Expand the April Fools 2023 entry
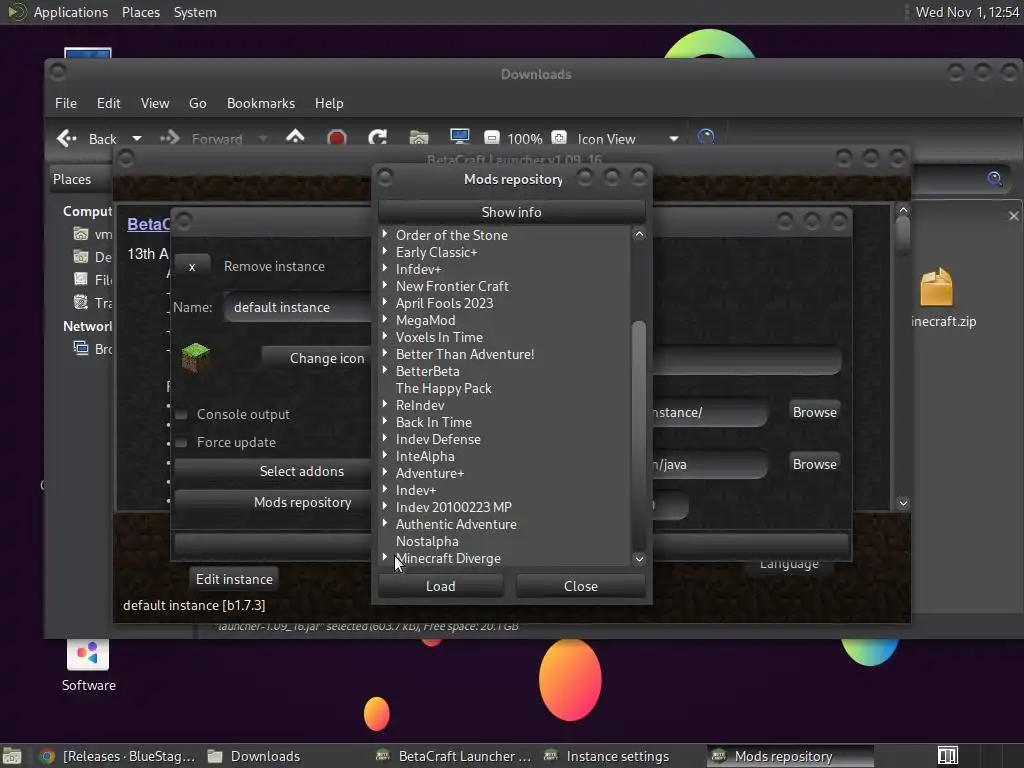 point(385,302)
